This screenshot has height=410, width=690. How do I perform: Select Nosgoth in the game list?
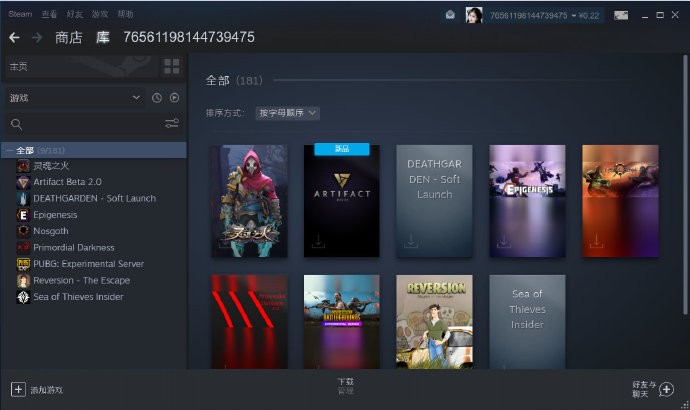[x=50, y=231]
